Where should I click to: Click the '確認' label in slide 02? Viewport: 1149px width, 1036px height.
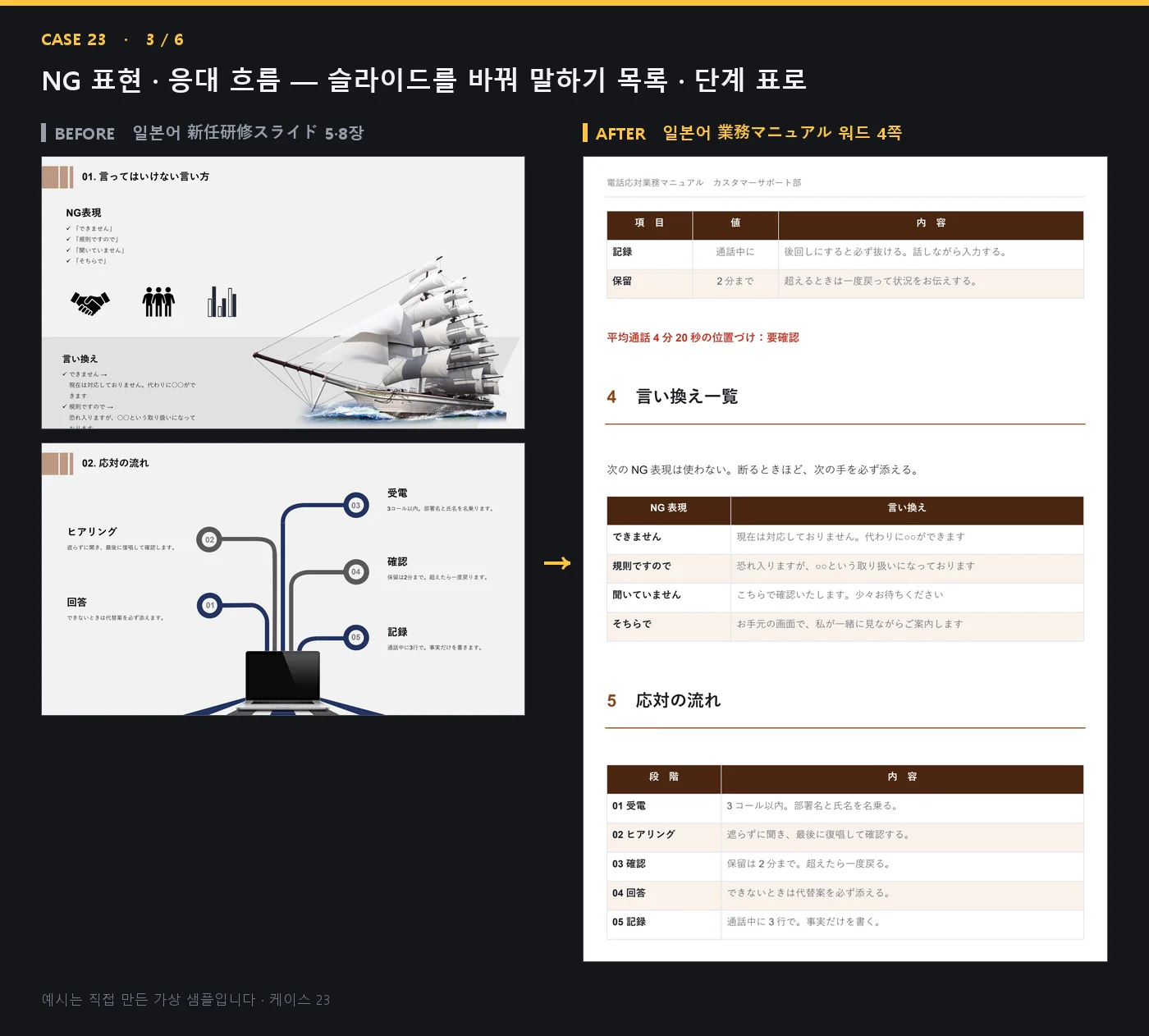click(x=397, y=562)
